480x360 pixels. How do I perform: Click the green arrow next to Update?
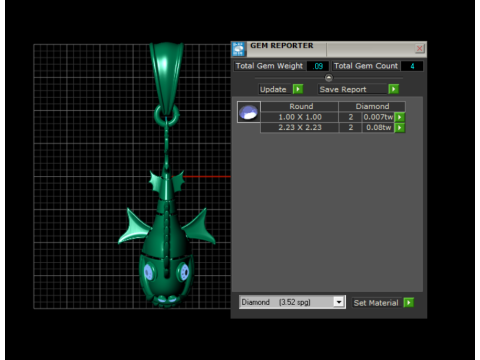point(298,89)
